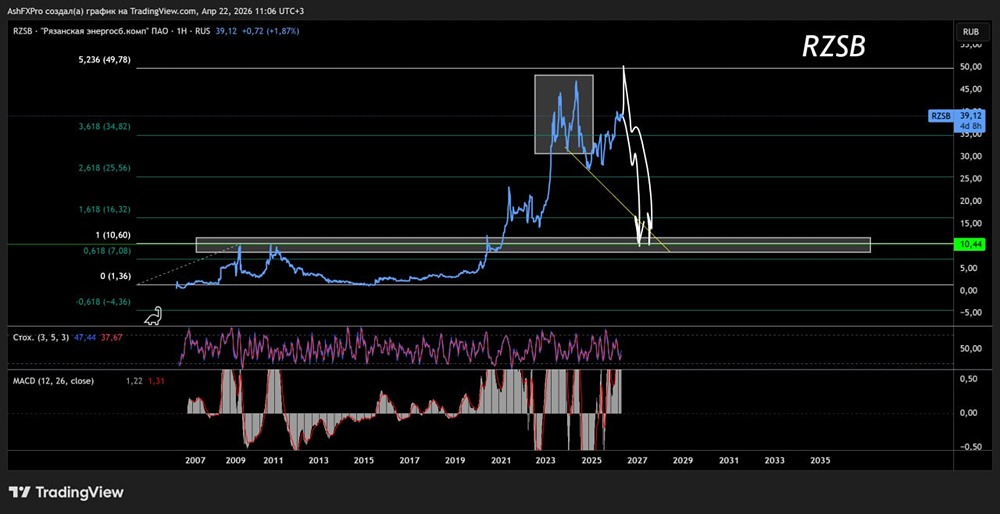Screen dimensions: 1000x514
Task: Click the 2023 label on the time axis
Action: (x=546, y=460)
